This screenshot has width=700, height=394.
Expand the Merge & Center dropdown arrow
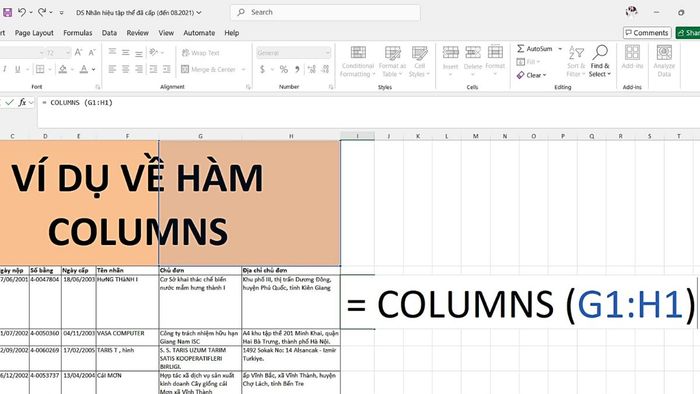243,69
